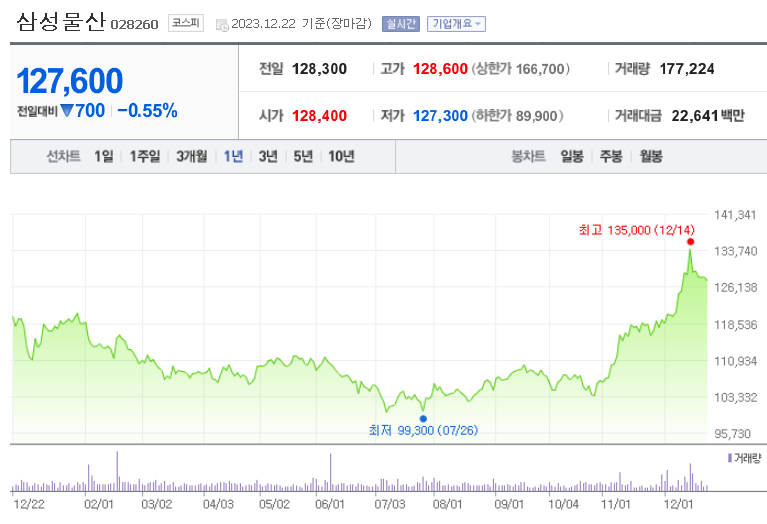Click the 고가 value 128,600

[x=440, y=69]
